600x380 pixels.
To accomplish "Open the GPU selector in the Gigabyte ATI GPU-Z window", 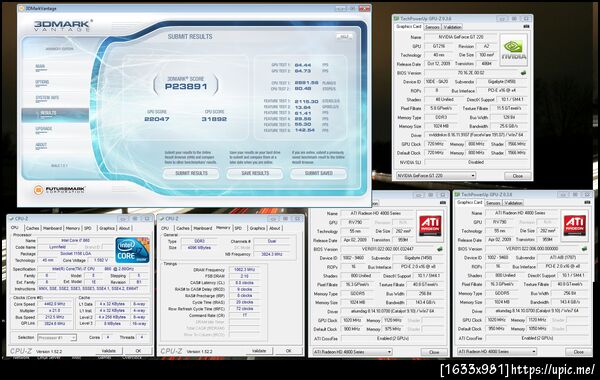I will coord(352,352).
